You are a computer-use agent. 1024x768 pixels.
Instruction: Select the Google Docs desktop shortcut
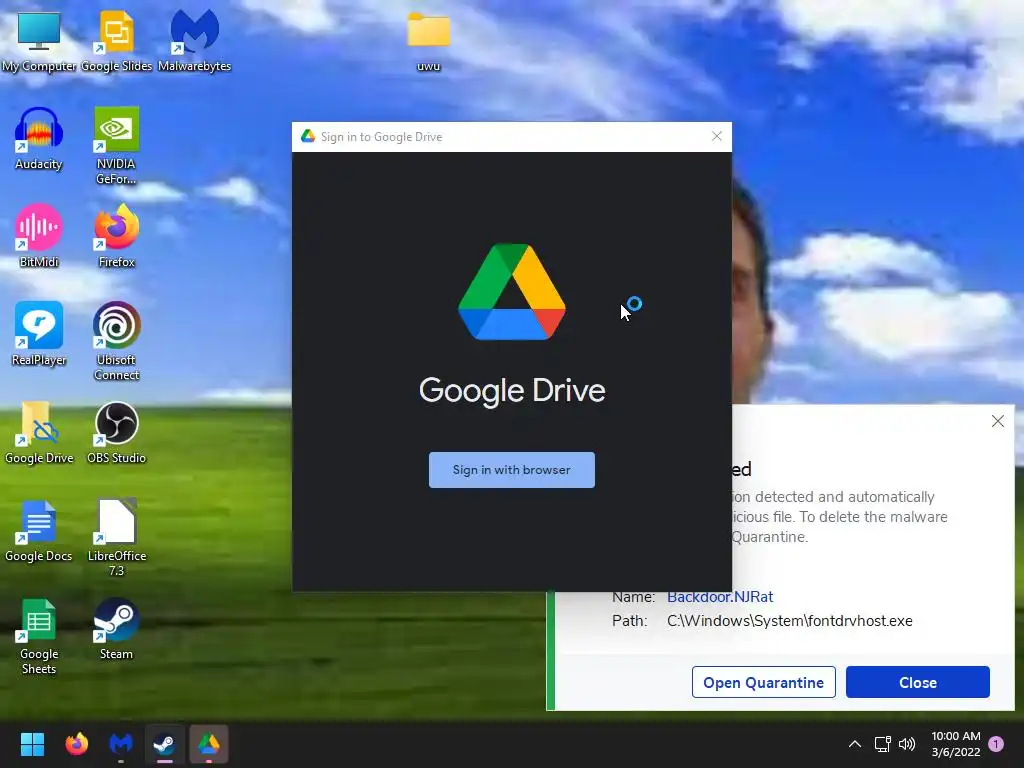[x=39, y=530]
